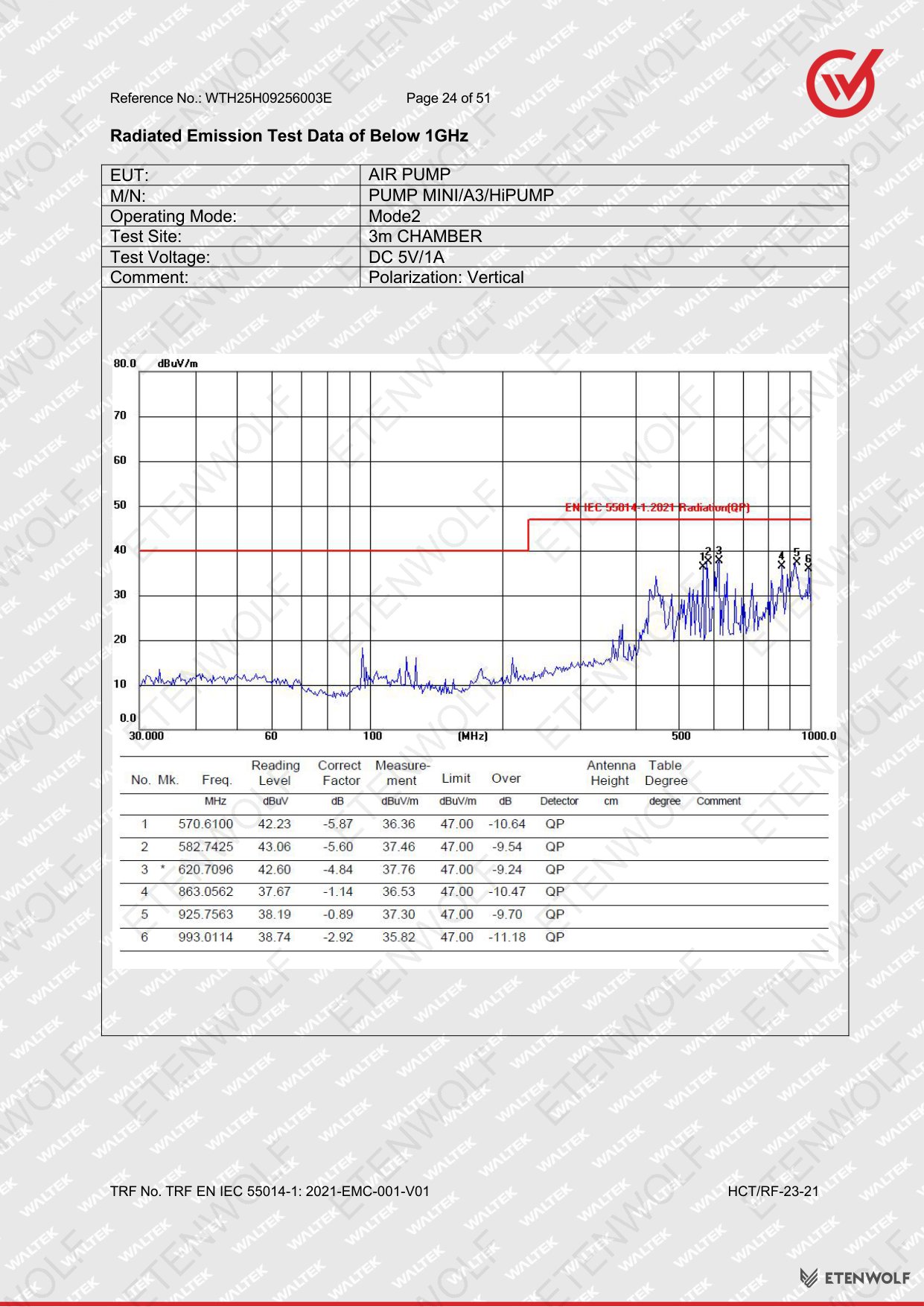This screenshot has height=1307, width=924.
Task: Click correct factor -1.14
Action: [x=338, y=891]
